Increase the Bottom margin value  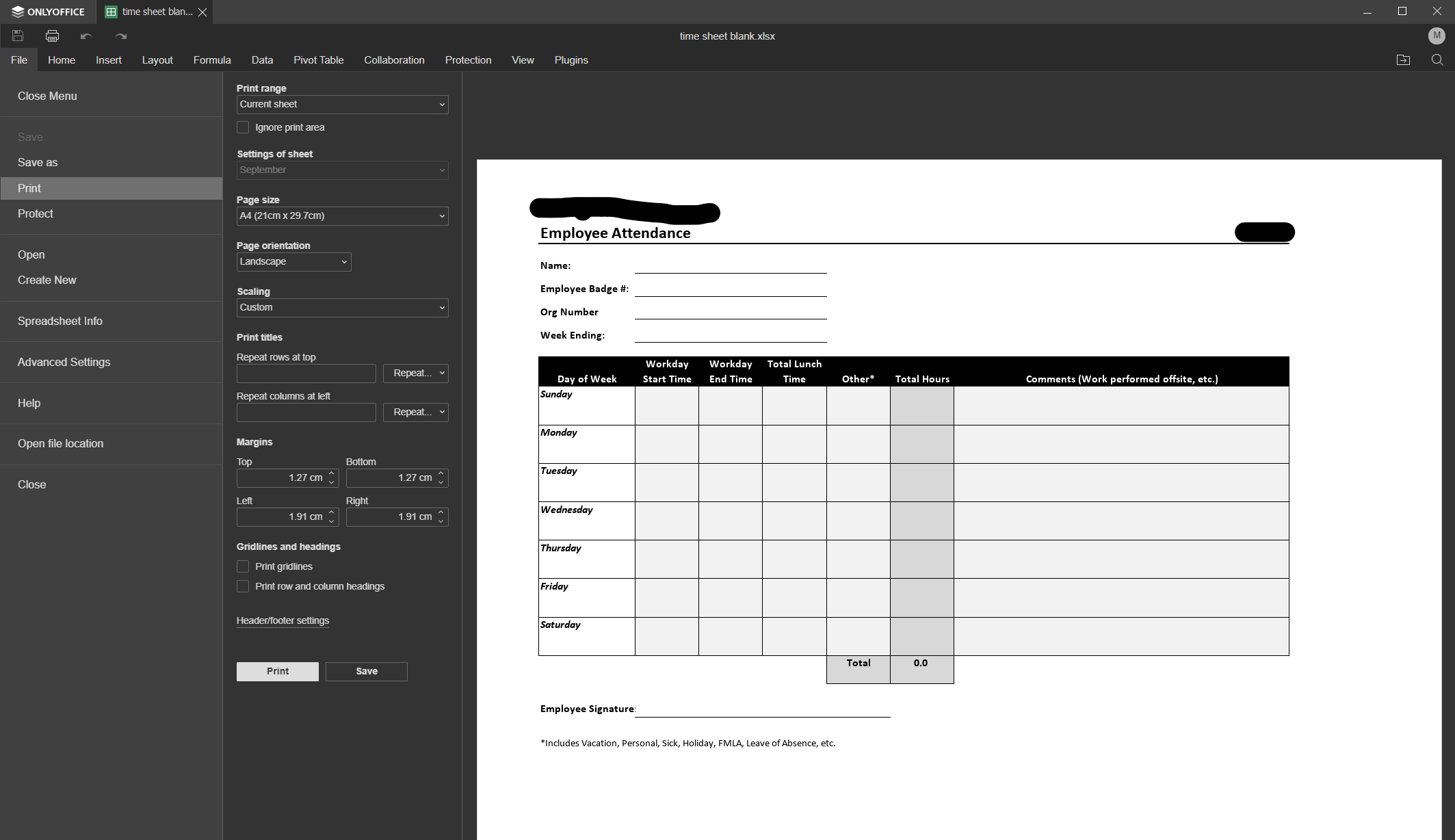[x=441, y=473]
